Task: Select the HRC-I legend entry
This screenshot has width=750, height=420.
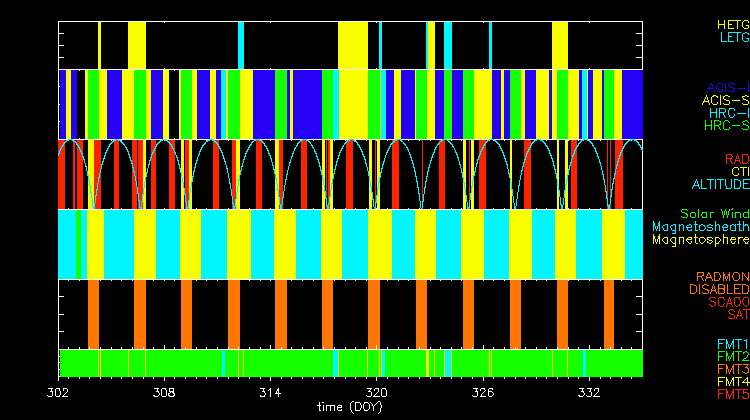Action: click(x=729, y=113)
